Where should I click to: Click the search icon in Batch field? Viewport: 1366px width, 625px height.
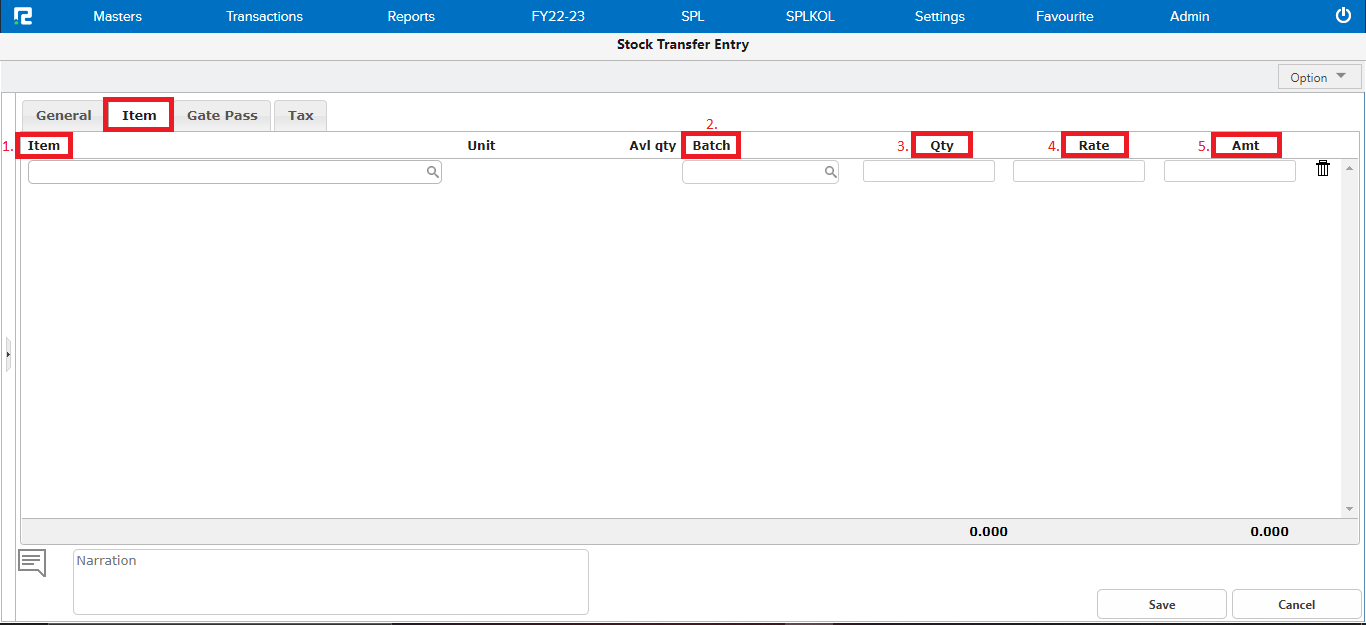[830, 172]
